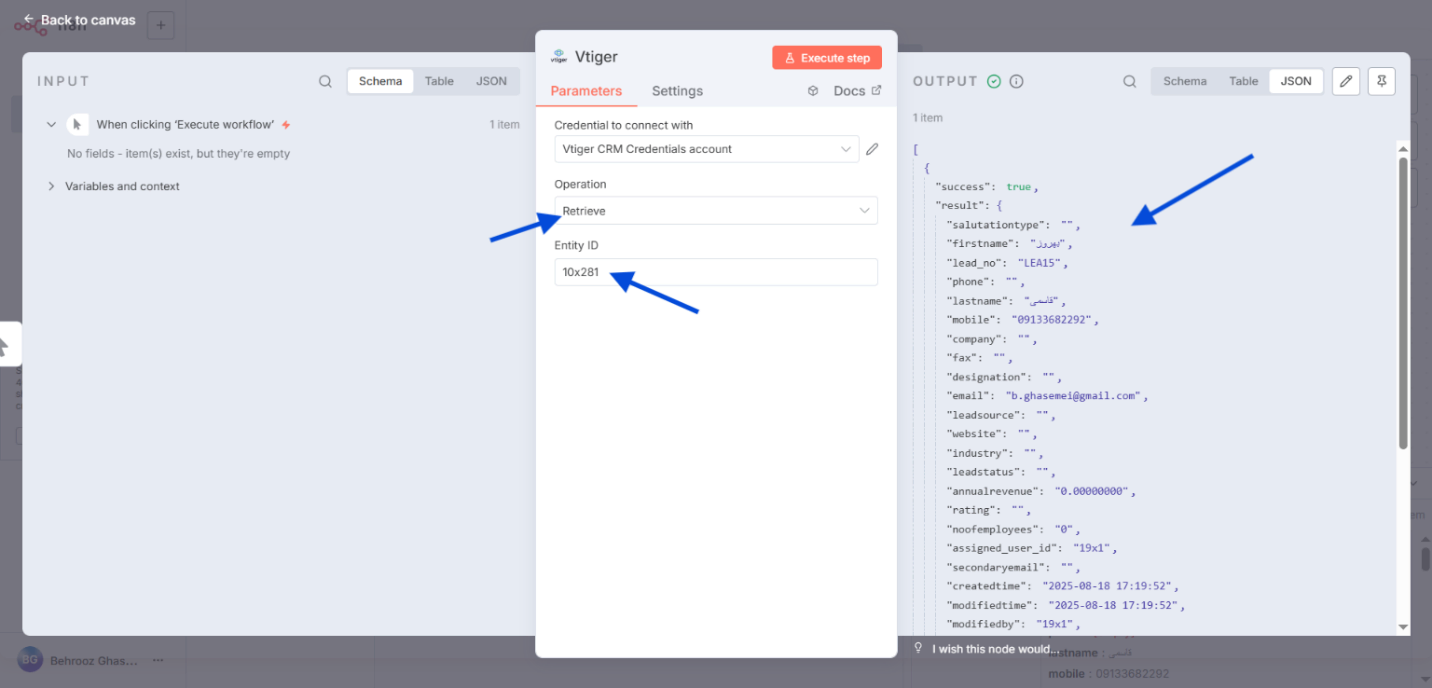
Task: Switch input view to Table
Action: (x=439, y=82)
